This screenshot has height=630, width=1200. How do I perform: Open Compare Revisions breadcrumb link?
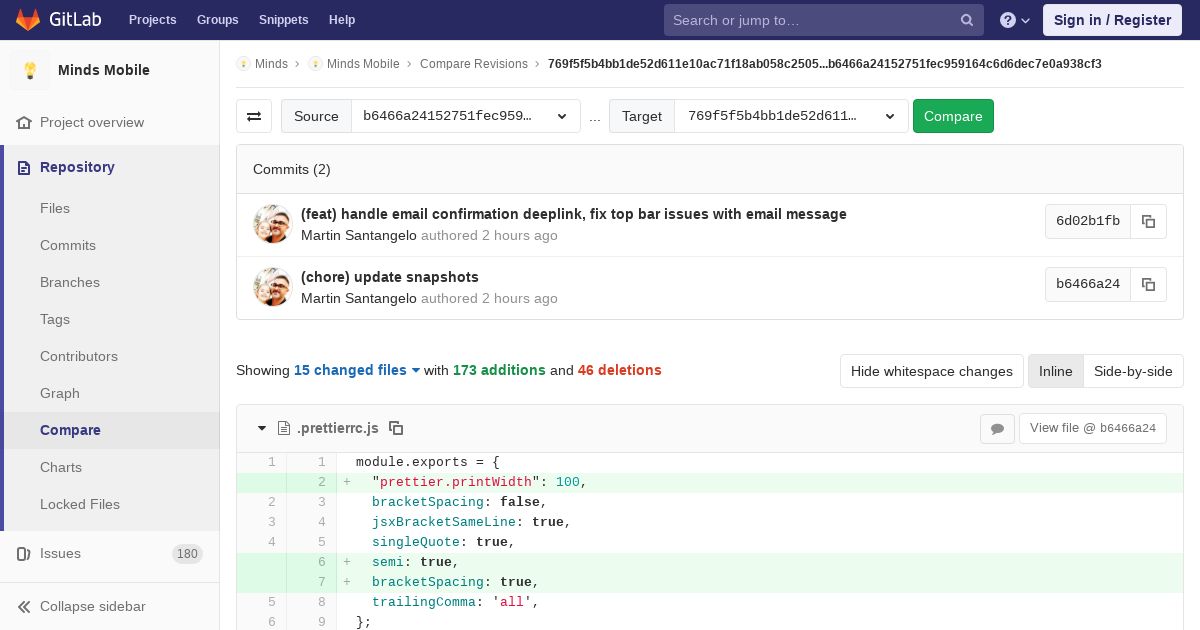pyautogui.click(x=474, y=63)
